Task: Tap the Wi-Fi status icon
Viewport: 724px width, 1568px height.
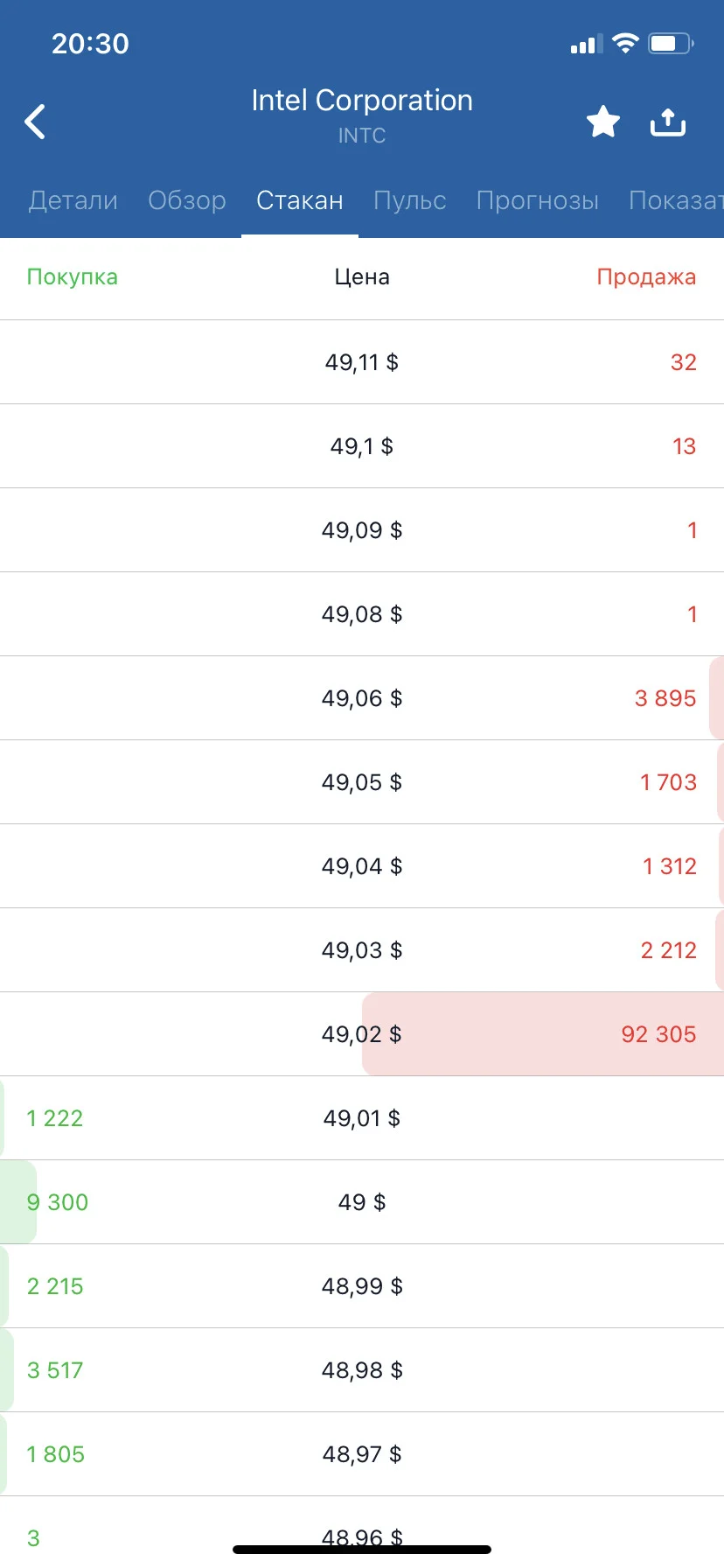Action: pyautogui.click(x=625, y=43)
